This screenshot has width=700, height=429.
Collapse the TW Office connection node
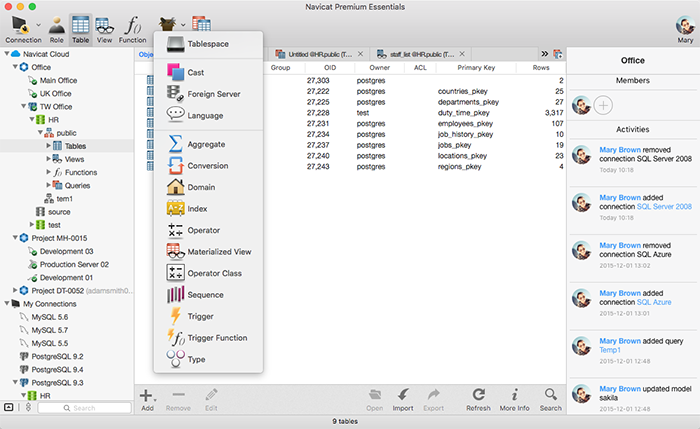(x=23, y=106)
